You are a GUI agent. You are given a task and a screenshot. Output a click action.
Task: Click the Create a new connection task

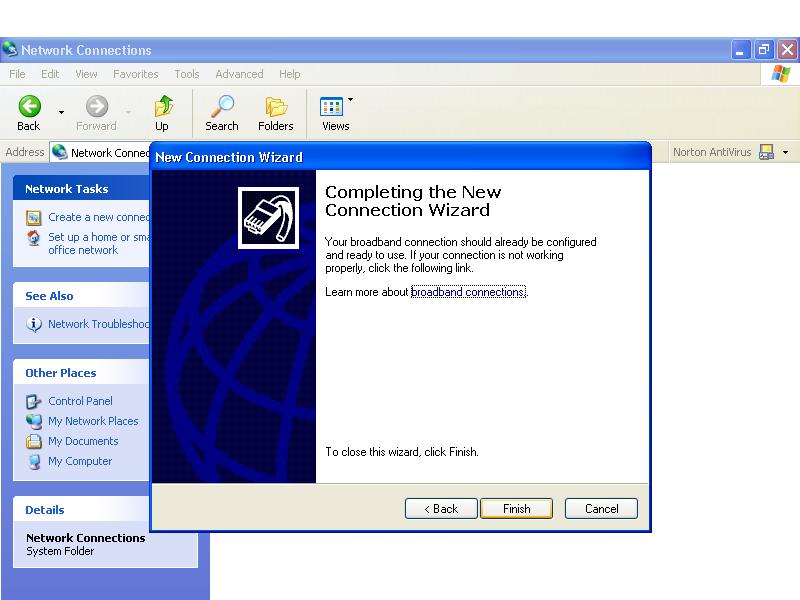click(x=99, y=217)
